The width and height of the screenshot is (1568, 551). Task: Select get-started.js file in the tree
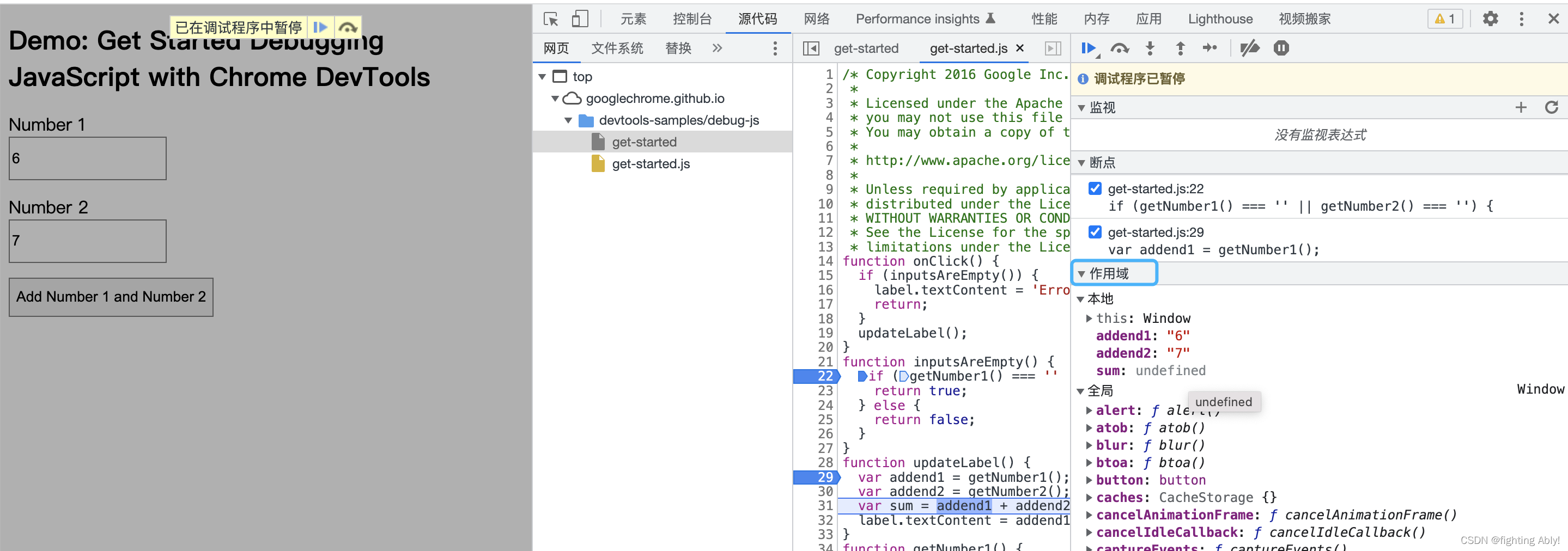(651, 164)
